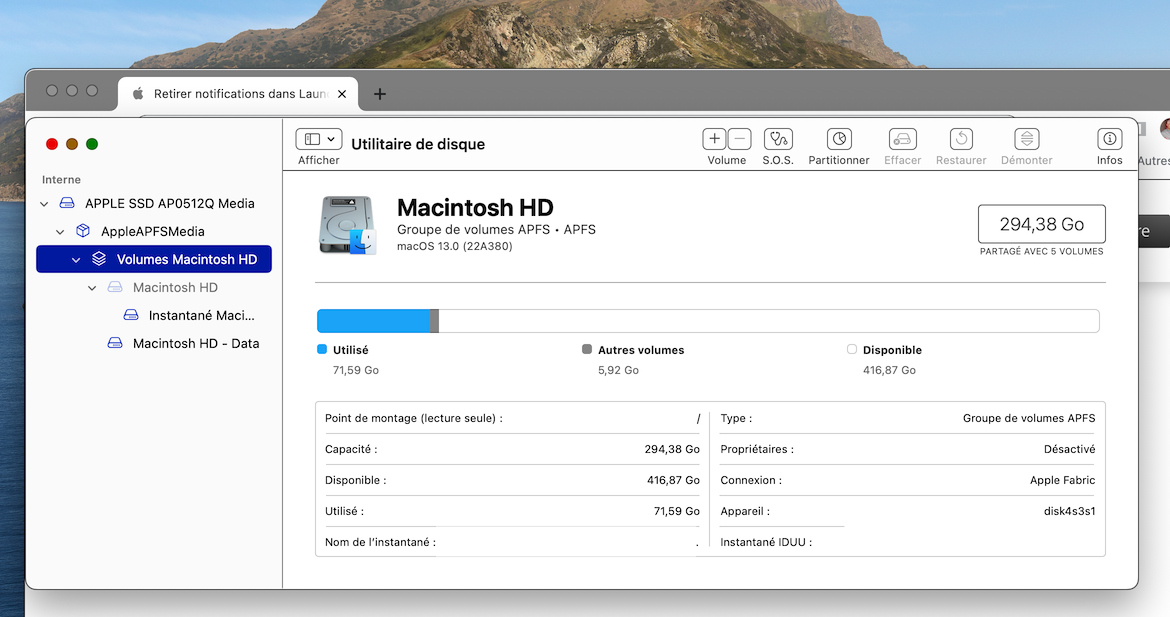The image size is (1170, 617).
Task: Click the blue used-space bar segment
Action: coord(372,321)
